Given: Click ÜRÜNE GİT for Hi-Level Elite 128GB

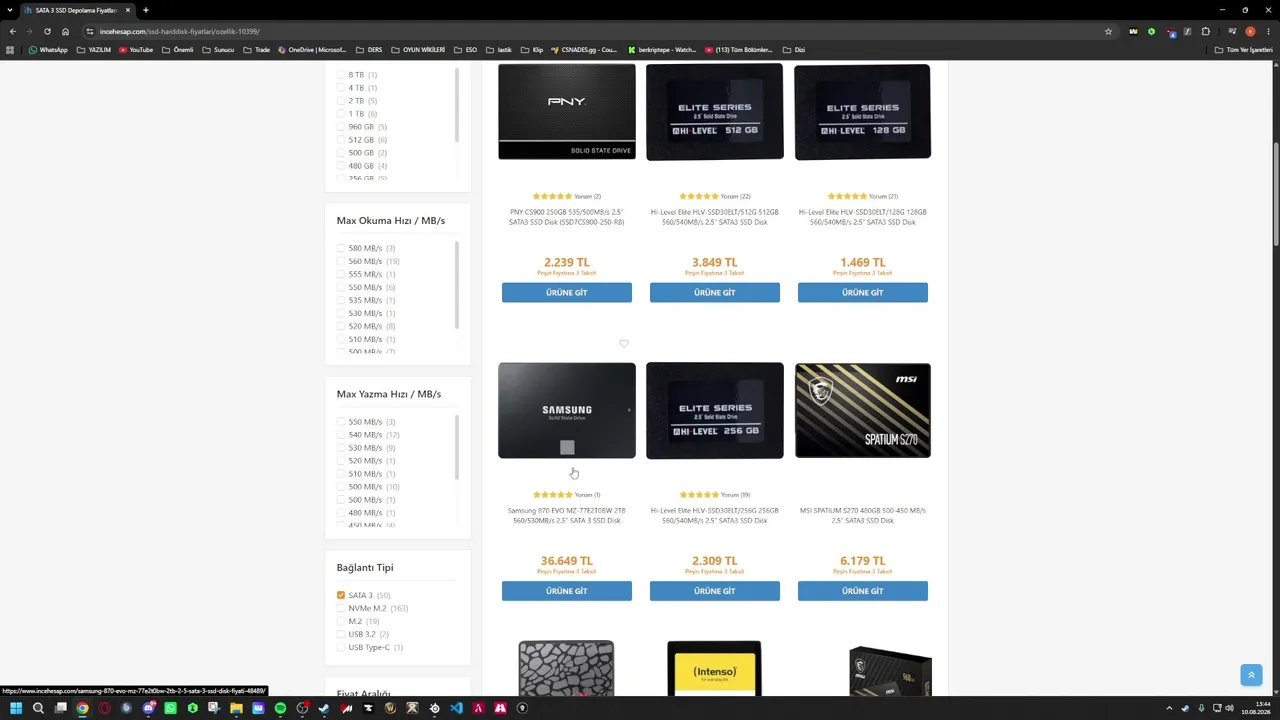Looking at the screenshot, I should [863, 292].
